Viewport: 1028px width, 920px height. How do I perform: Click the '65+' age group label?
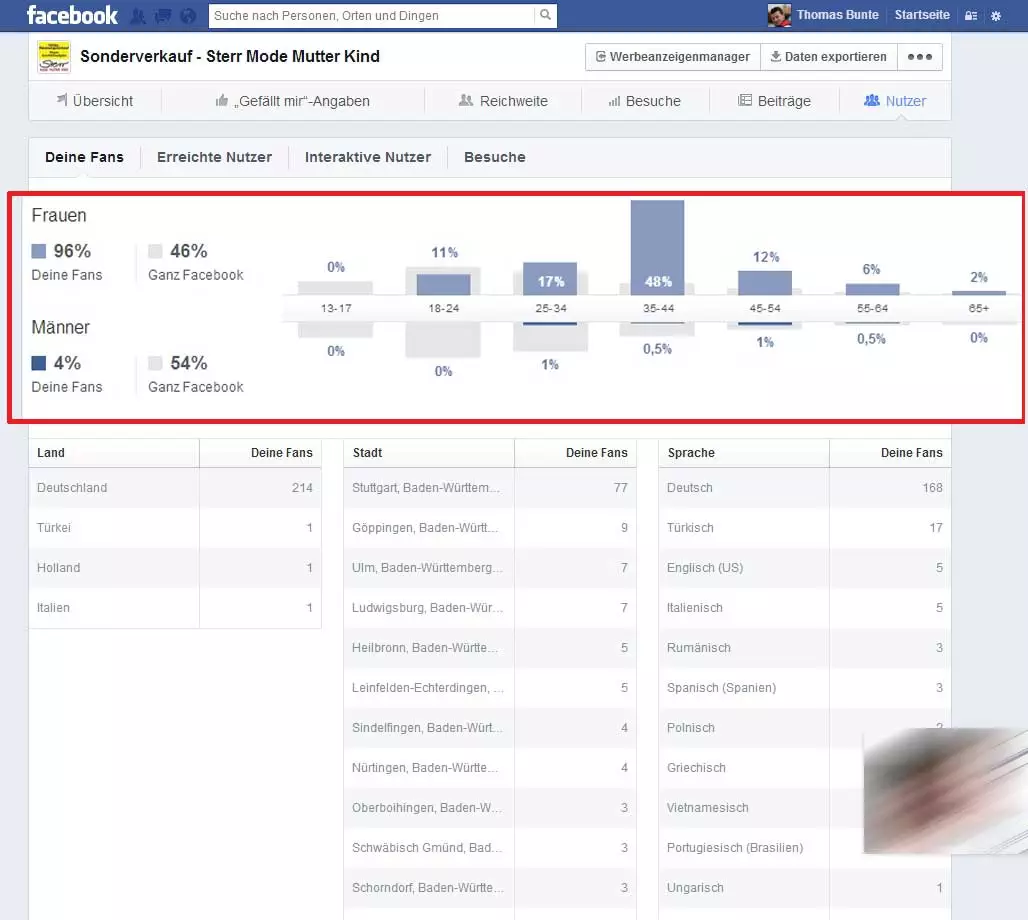(x=979, y=308)
